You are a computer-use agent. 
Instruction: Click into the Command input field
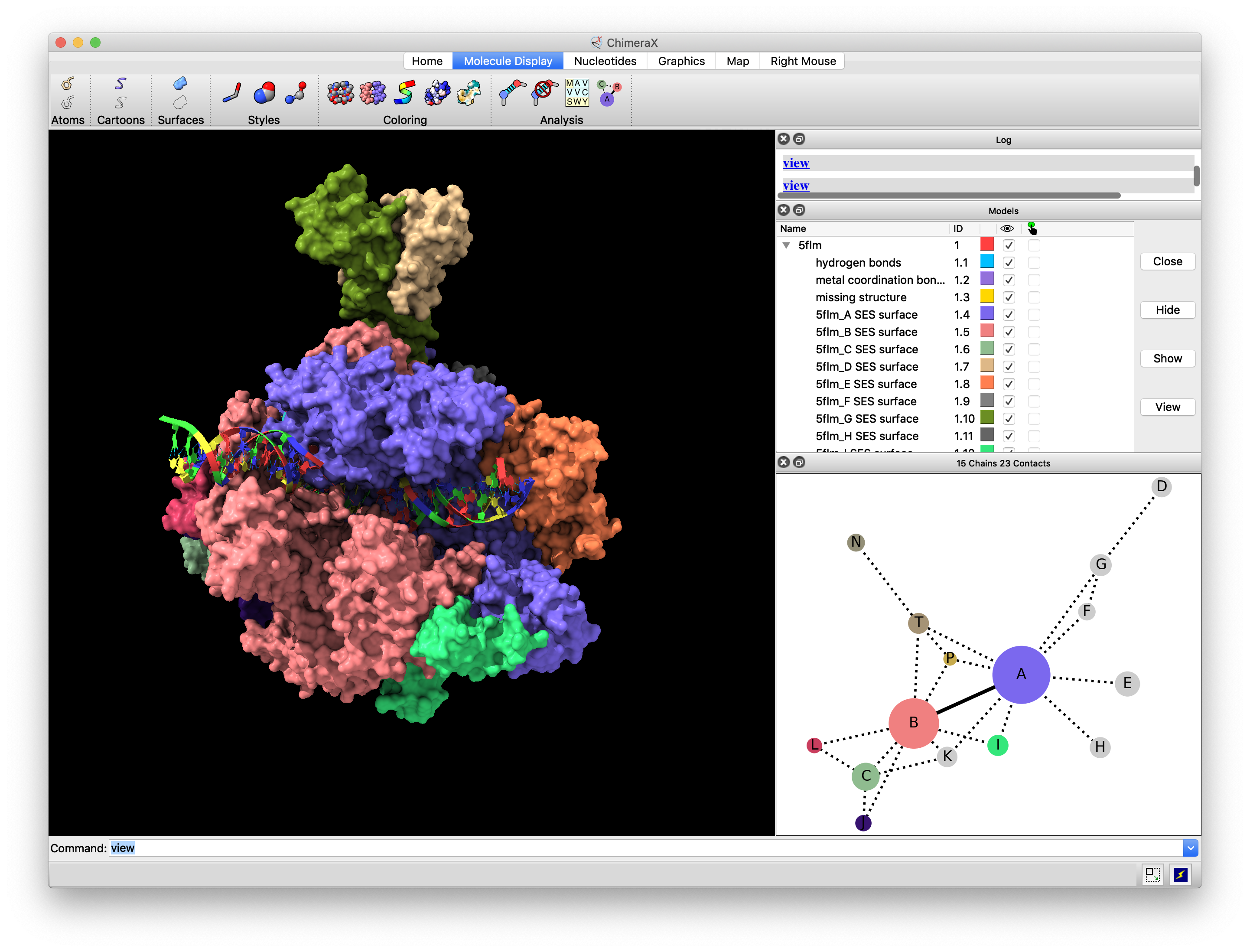(645, 848)
